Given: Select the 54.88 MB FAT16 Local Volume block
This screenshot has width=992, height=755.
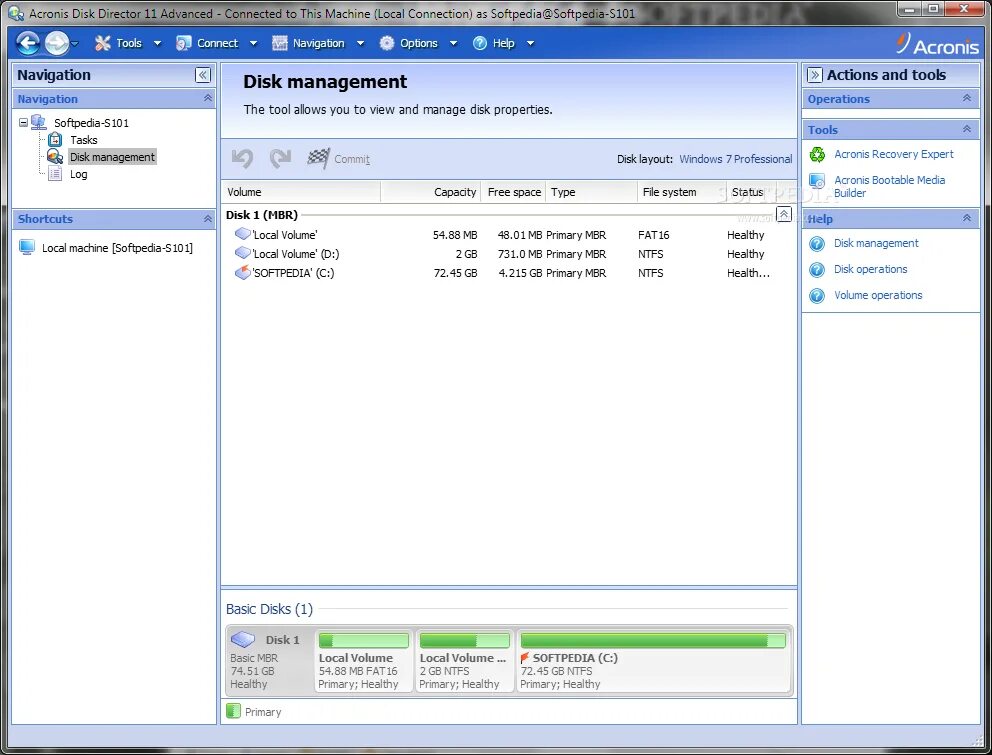Looking at the screenshot, I should (x=363, y=661).
